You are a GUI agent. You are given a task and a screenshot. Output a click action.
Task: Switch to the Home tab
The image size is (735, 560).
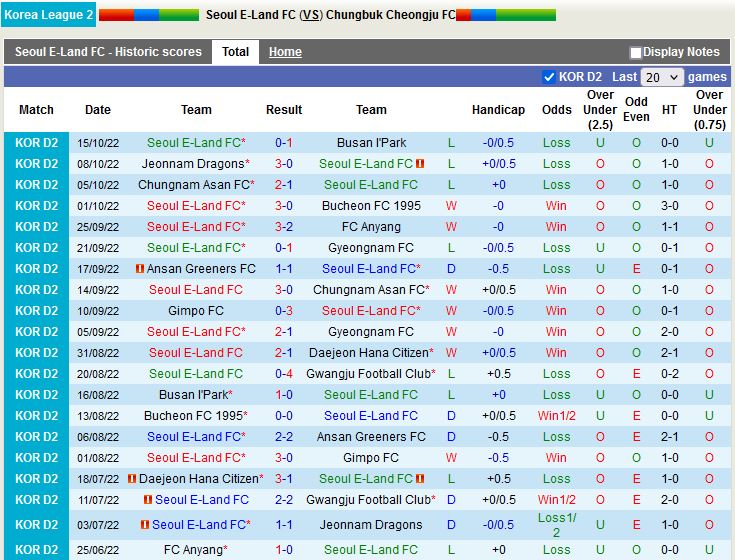pos(285,52)
